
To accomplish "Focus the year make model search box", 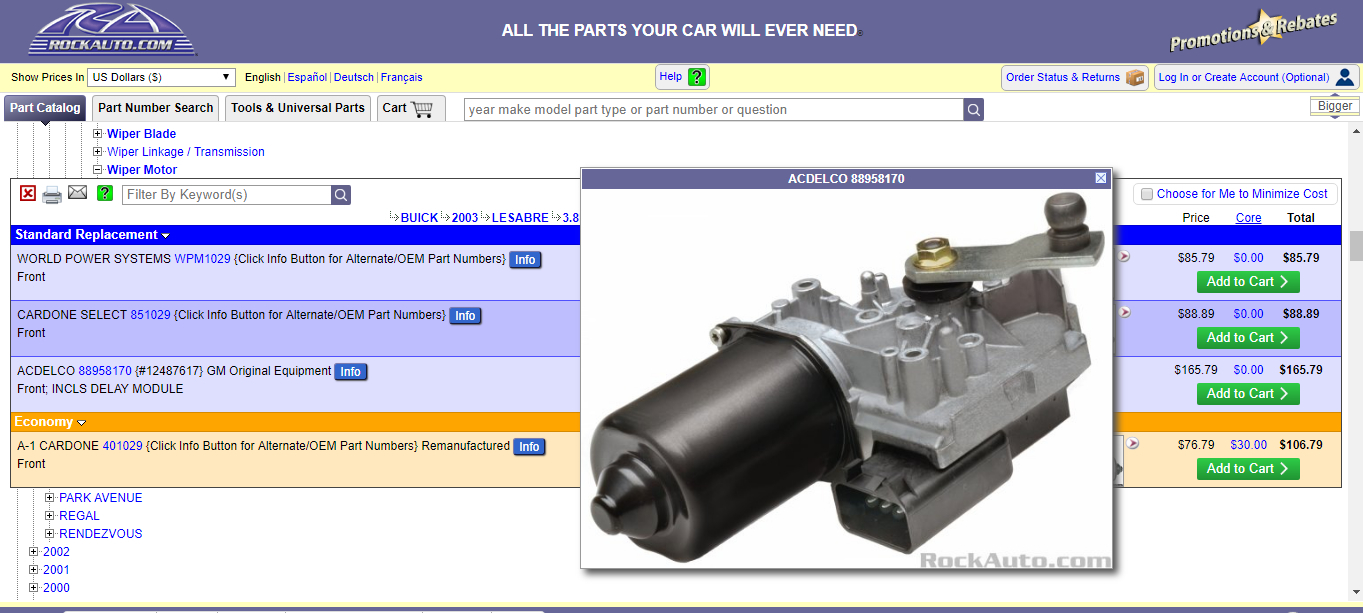I will pyautogui.click(x=714, y=110).
